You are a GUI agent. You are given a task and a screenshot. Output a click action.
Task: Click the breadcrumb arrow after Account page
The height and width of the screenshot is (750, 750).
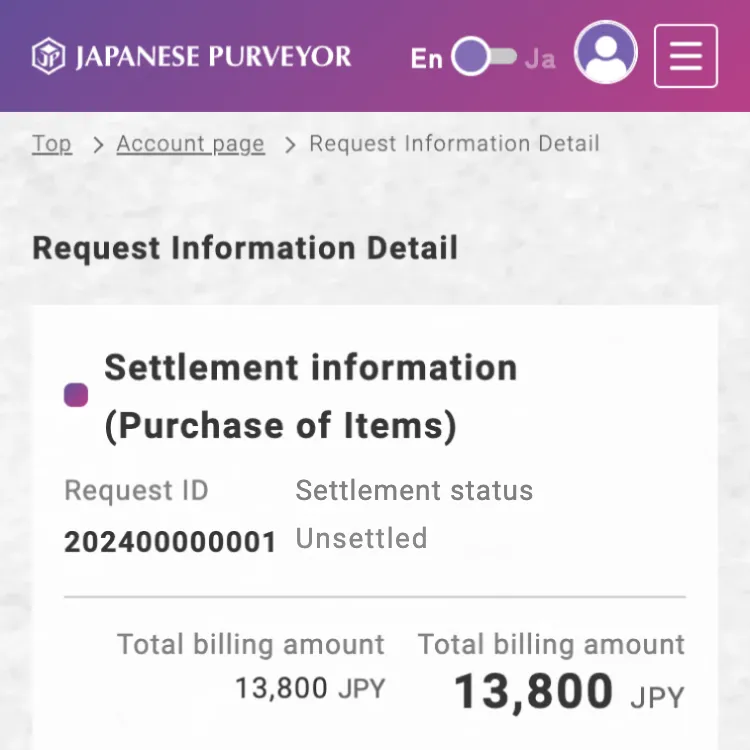point(290,145)
